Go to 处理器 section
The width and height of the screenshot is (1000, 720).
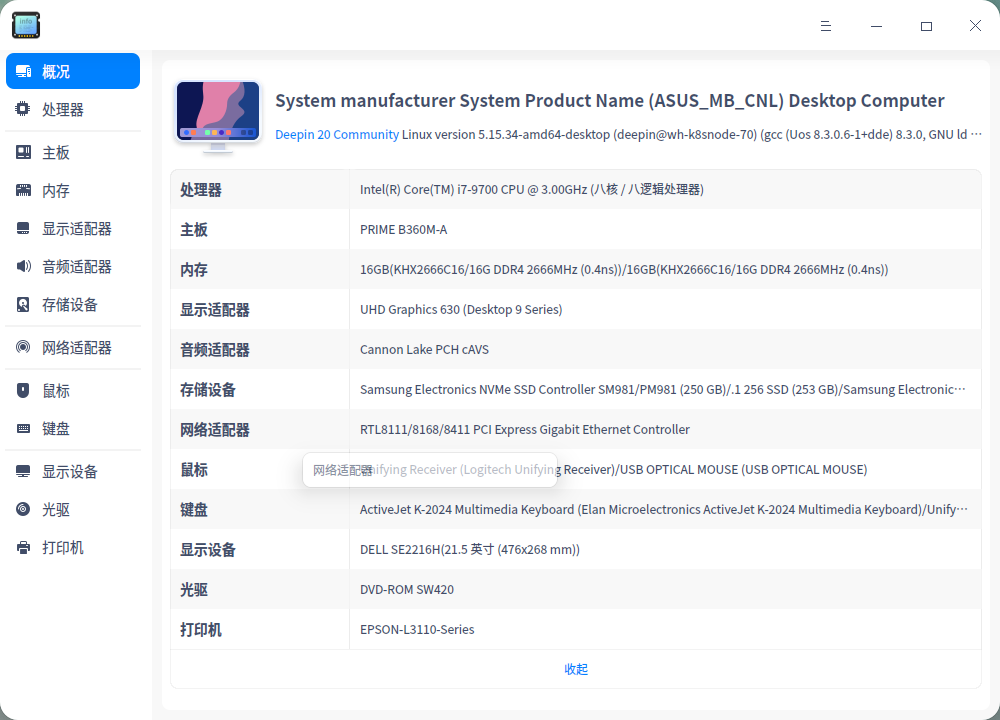[x=73, y=109]
